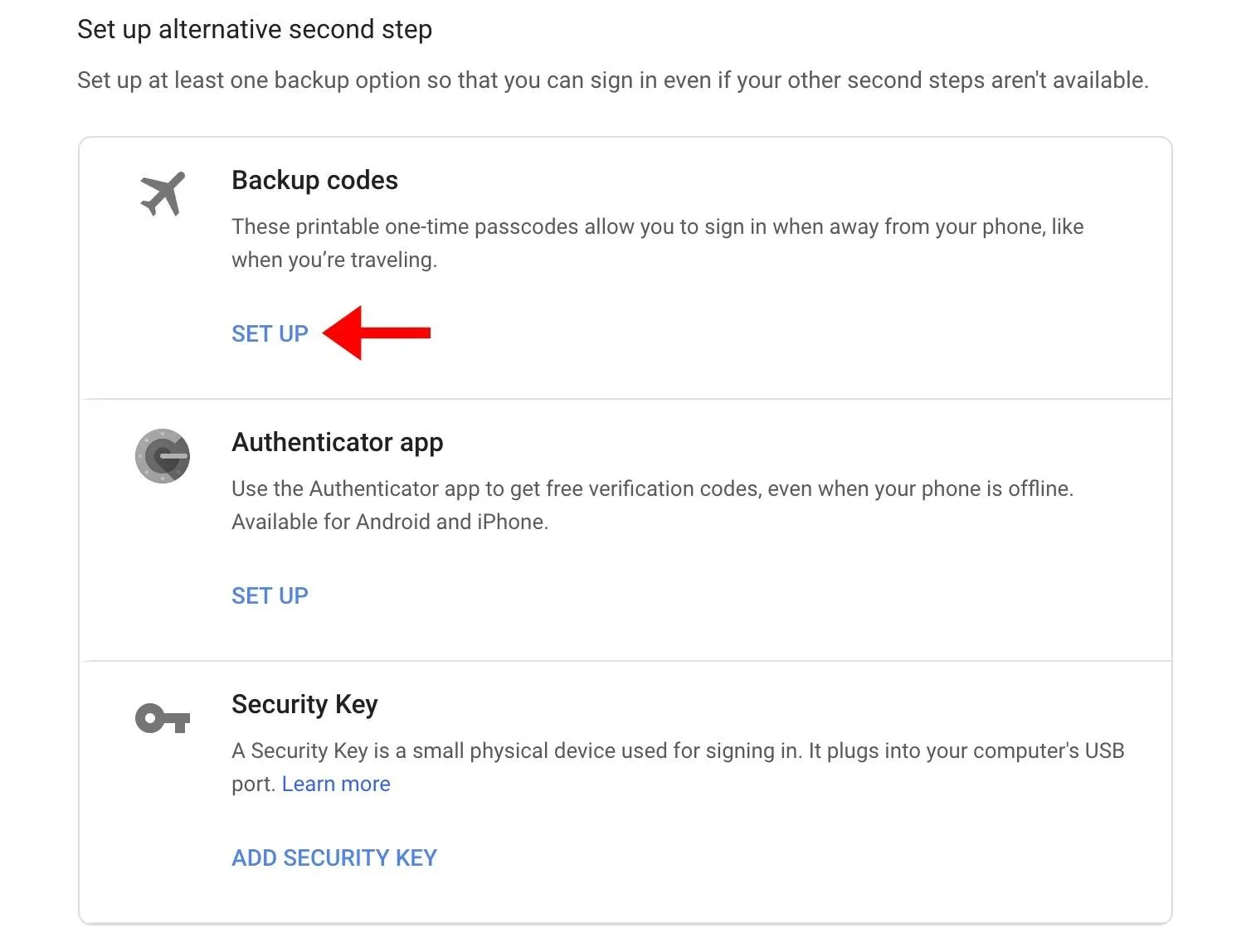Screen dimensions: 1256x952
Task: Click the Security Key key icon
Action: coord(163,718)
